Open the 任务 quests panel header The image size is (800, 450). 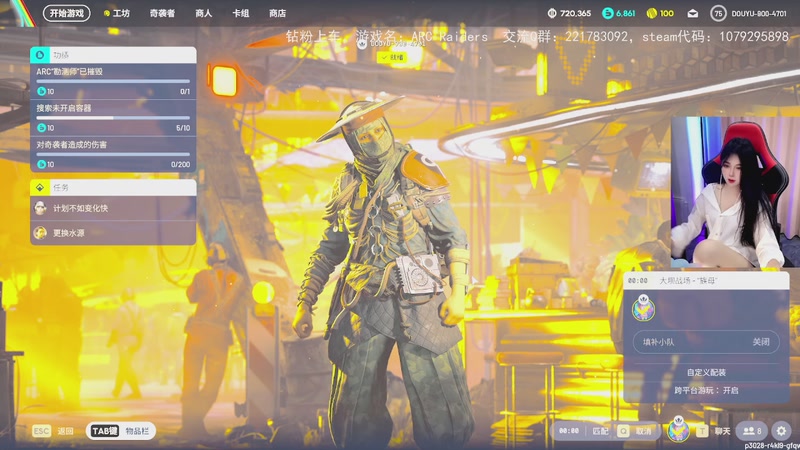pos(113,187)
